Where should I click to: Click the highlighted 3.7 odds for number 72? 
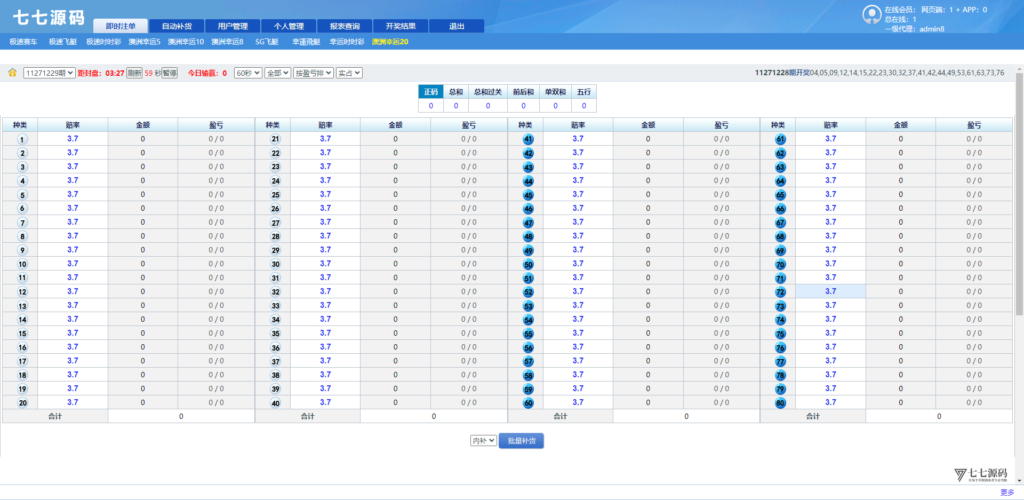831,292
